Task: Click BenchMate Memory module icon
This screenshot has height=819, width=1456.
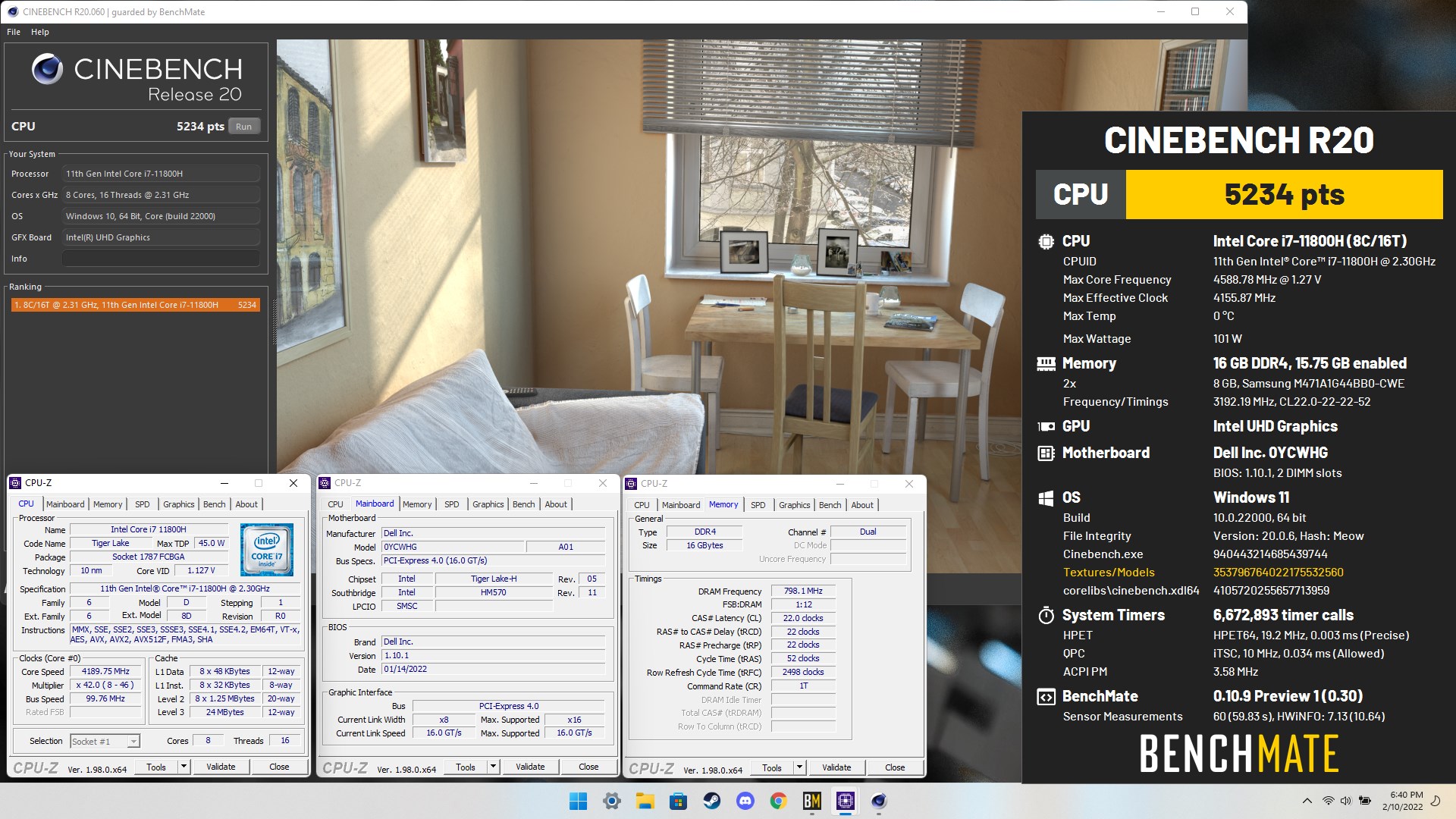Action: (x=1046, y=364)
